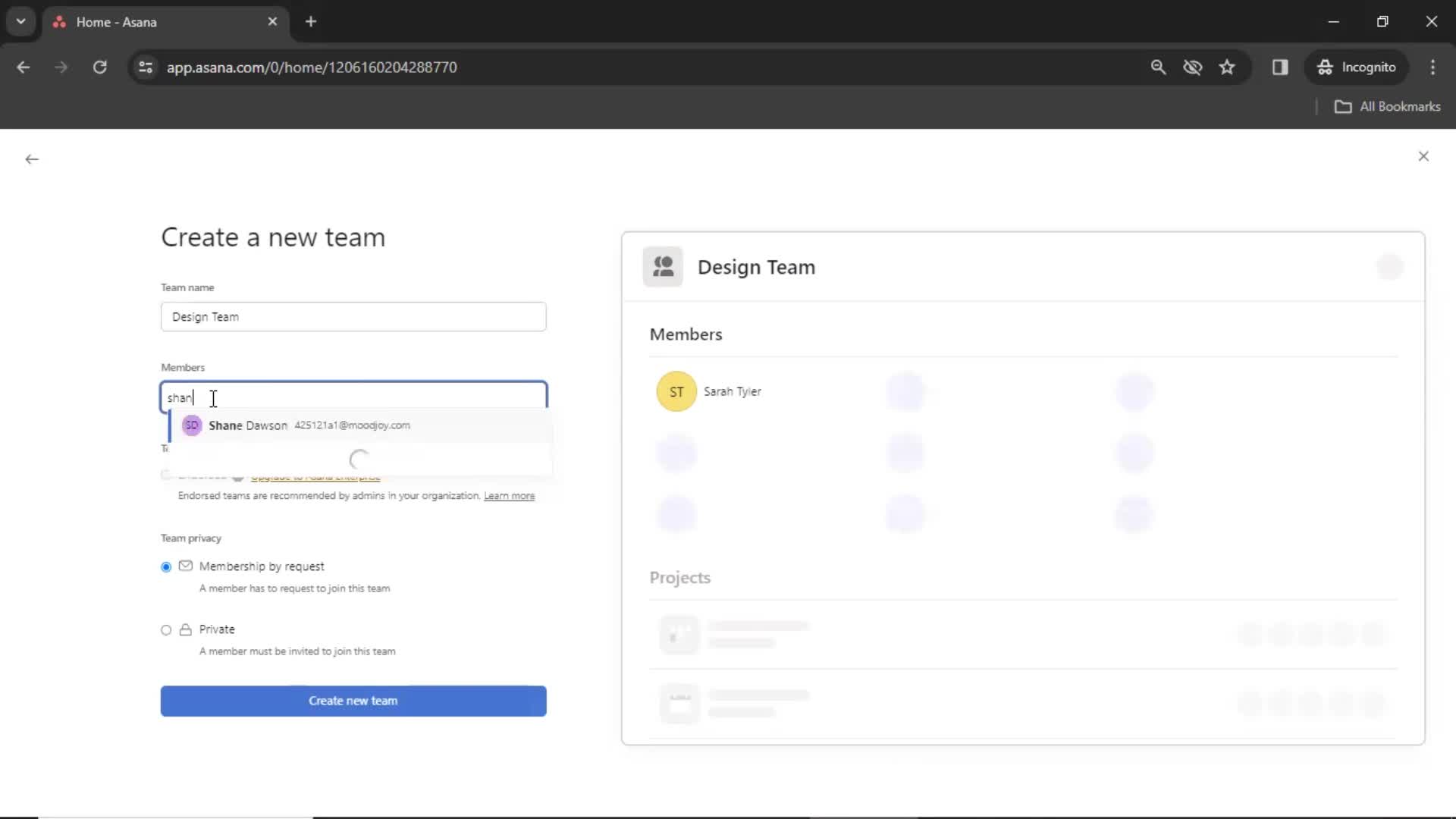
Task: Open a new browser tab
Action: (311, 22)
